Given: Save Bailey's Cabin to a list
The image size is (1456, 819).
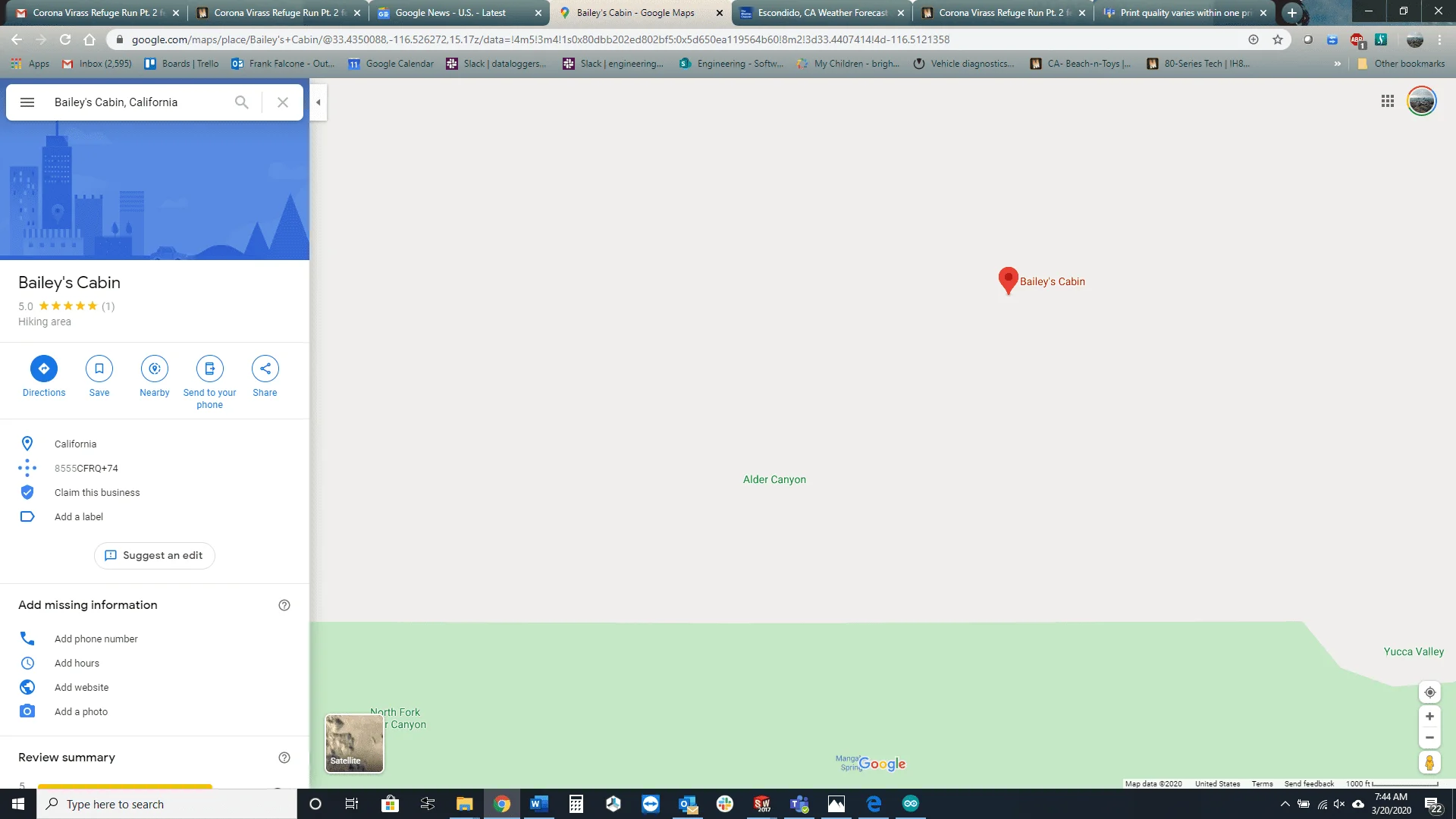Looking at the screenshot, I should pos(99,376).
